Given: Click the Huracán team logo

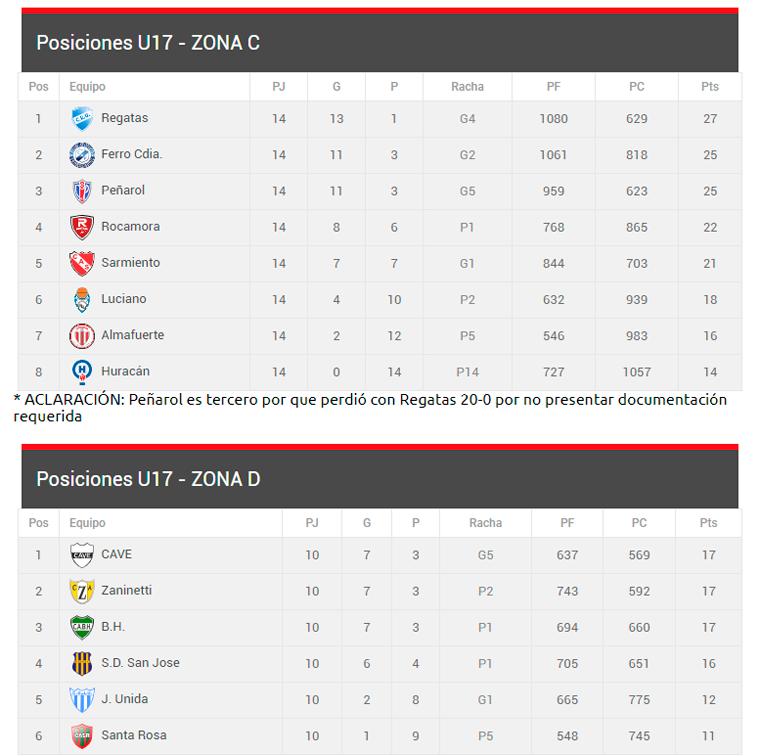Looking at the screenshot, I should pyautogui.click(x=82, y=371).
